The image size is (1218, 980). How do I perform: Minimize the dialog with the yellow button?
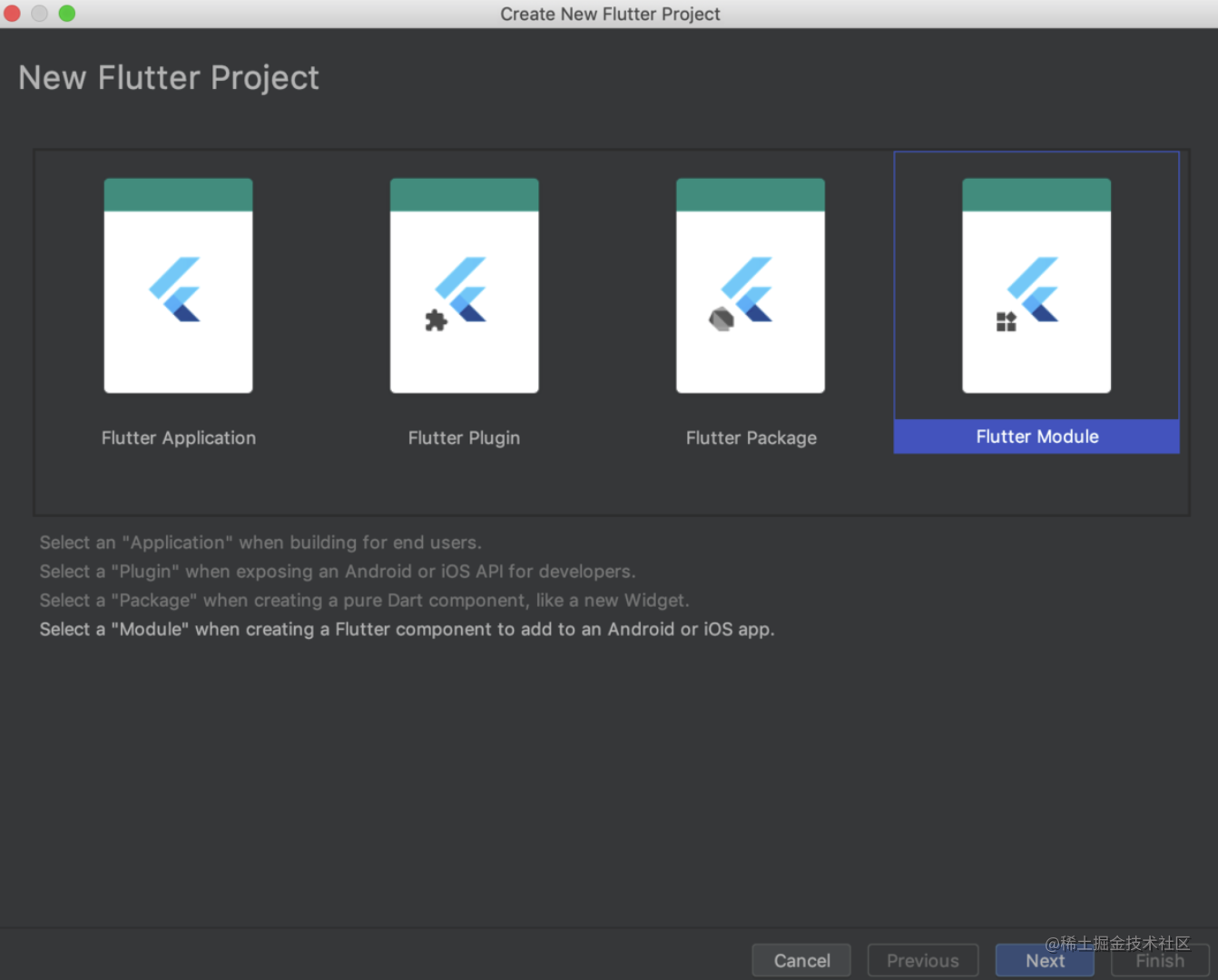coord(39,14)
